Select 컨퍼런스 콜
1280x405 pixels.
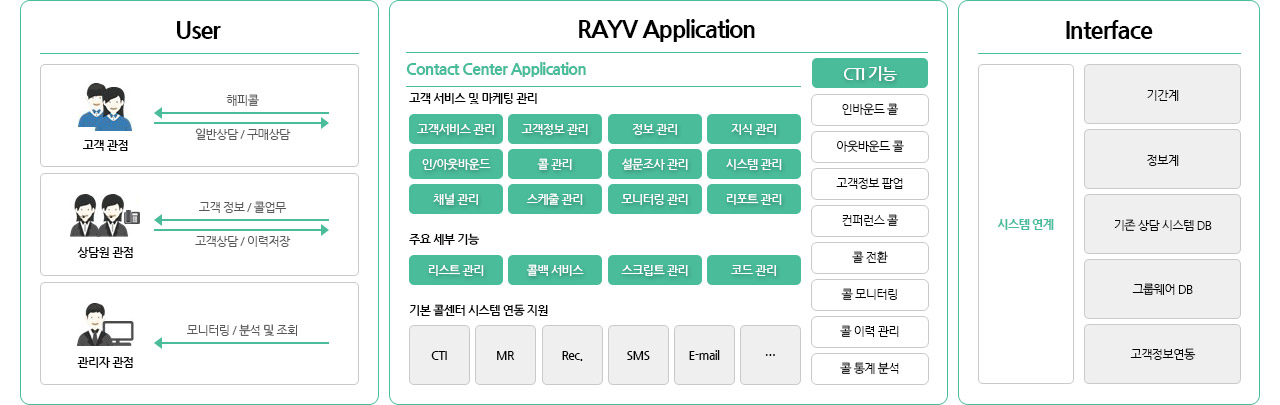pyautogui.click(x=870, y=220)
